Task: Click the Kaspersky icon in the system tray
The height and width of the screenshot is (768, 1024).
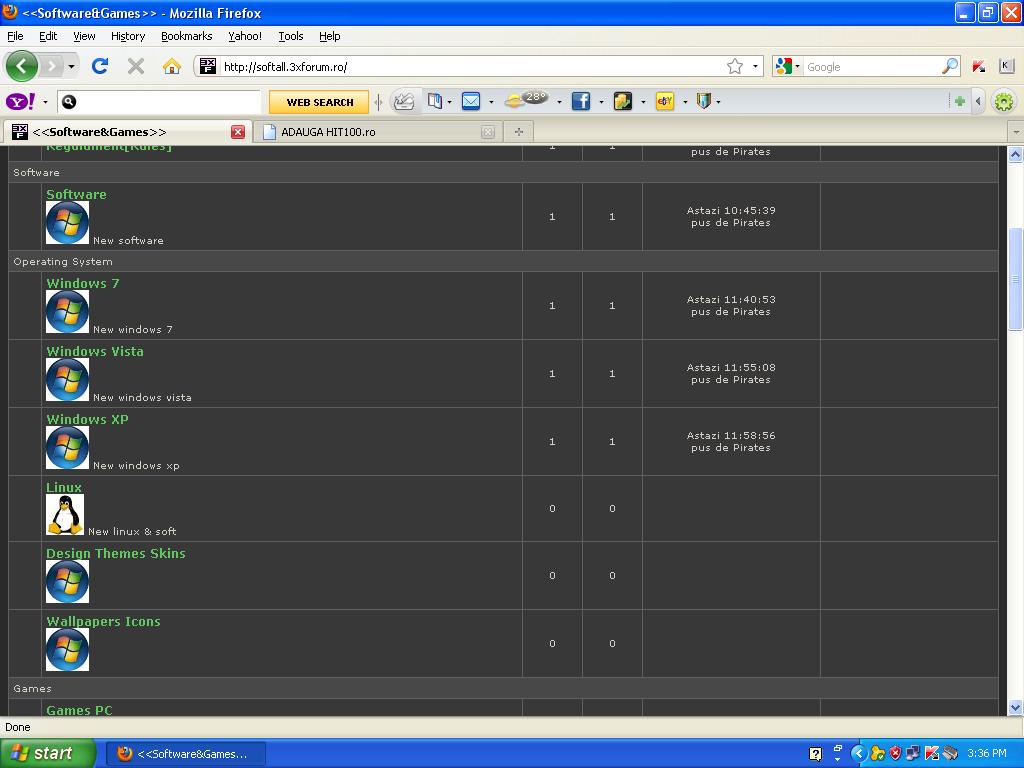Action: tap(931, 754)
